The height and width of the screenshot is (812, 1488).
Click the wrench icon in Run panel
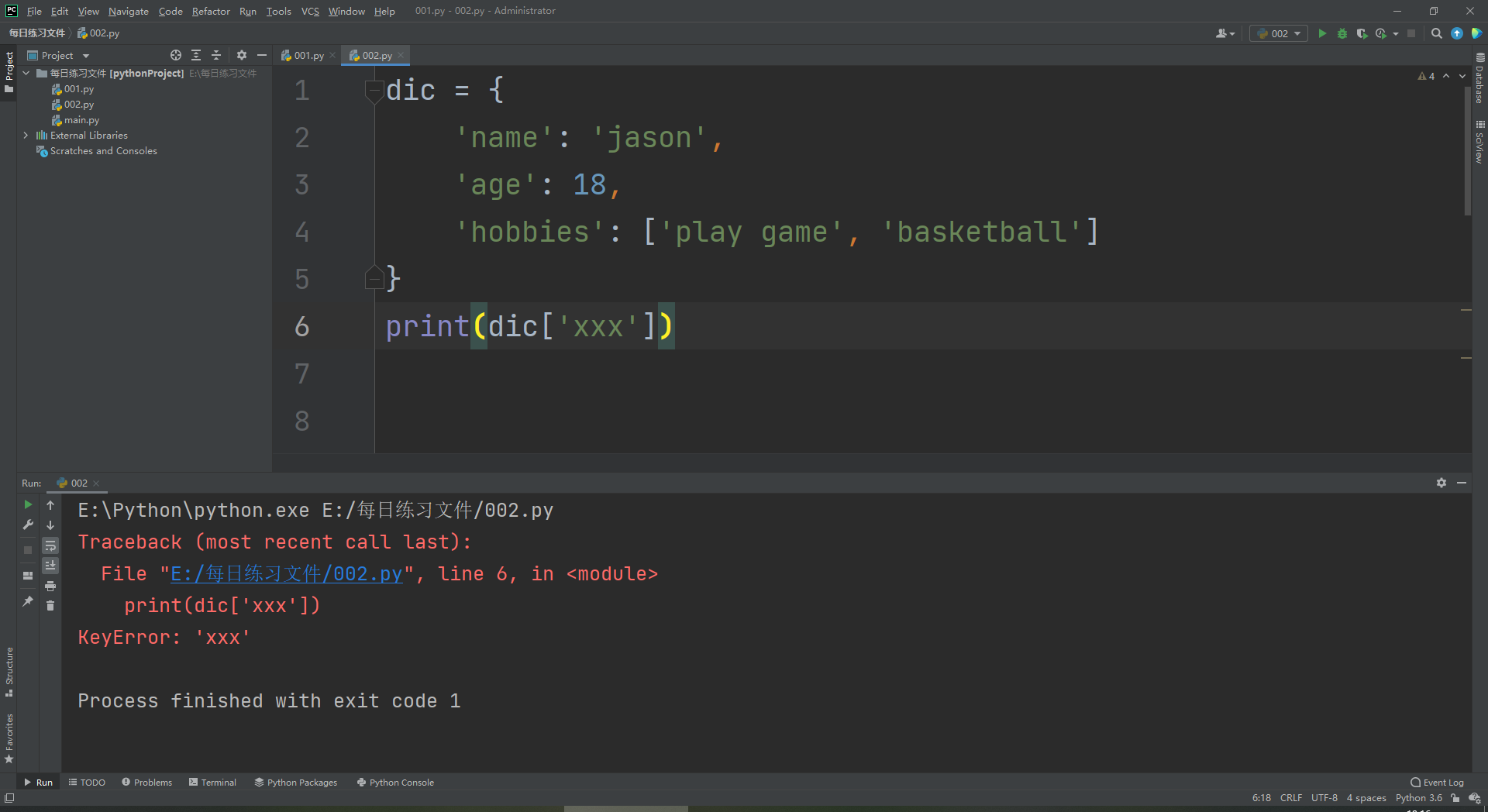[x=28, y=525]
